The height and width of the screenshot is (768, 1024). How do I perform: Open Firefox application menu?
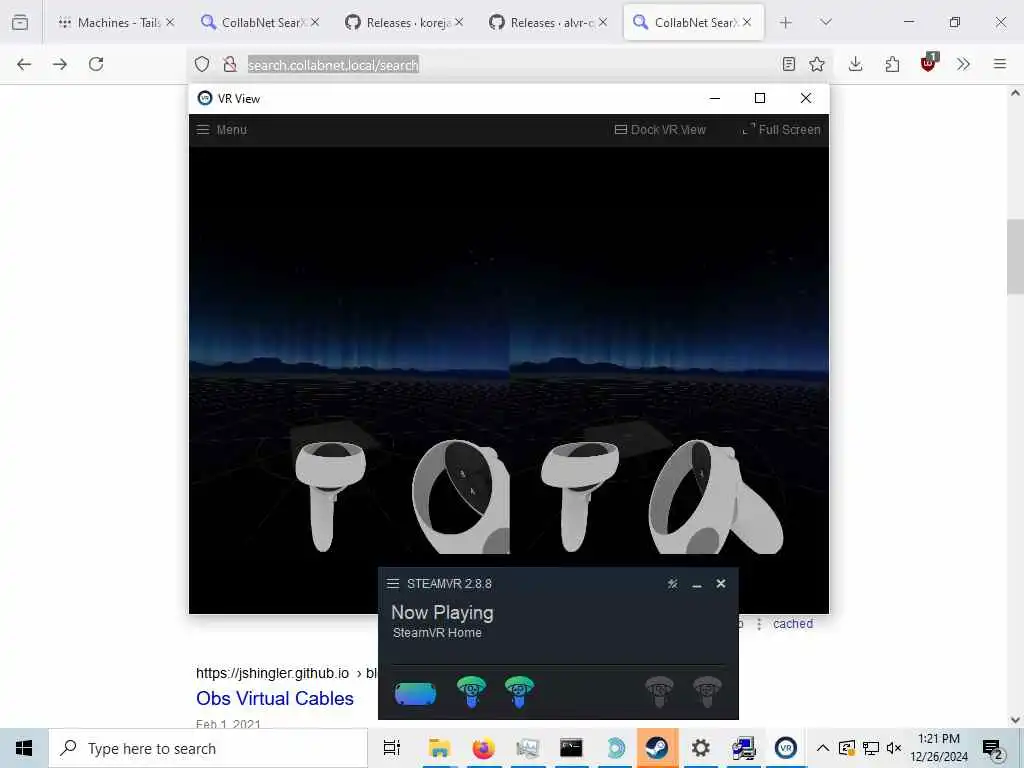pos(1000,64)
